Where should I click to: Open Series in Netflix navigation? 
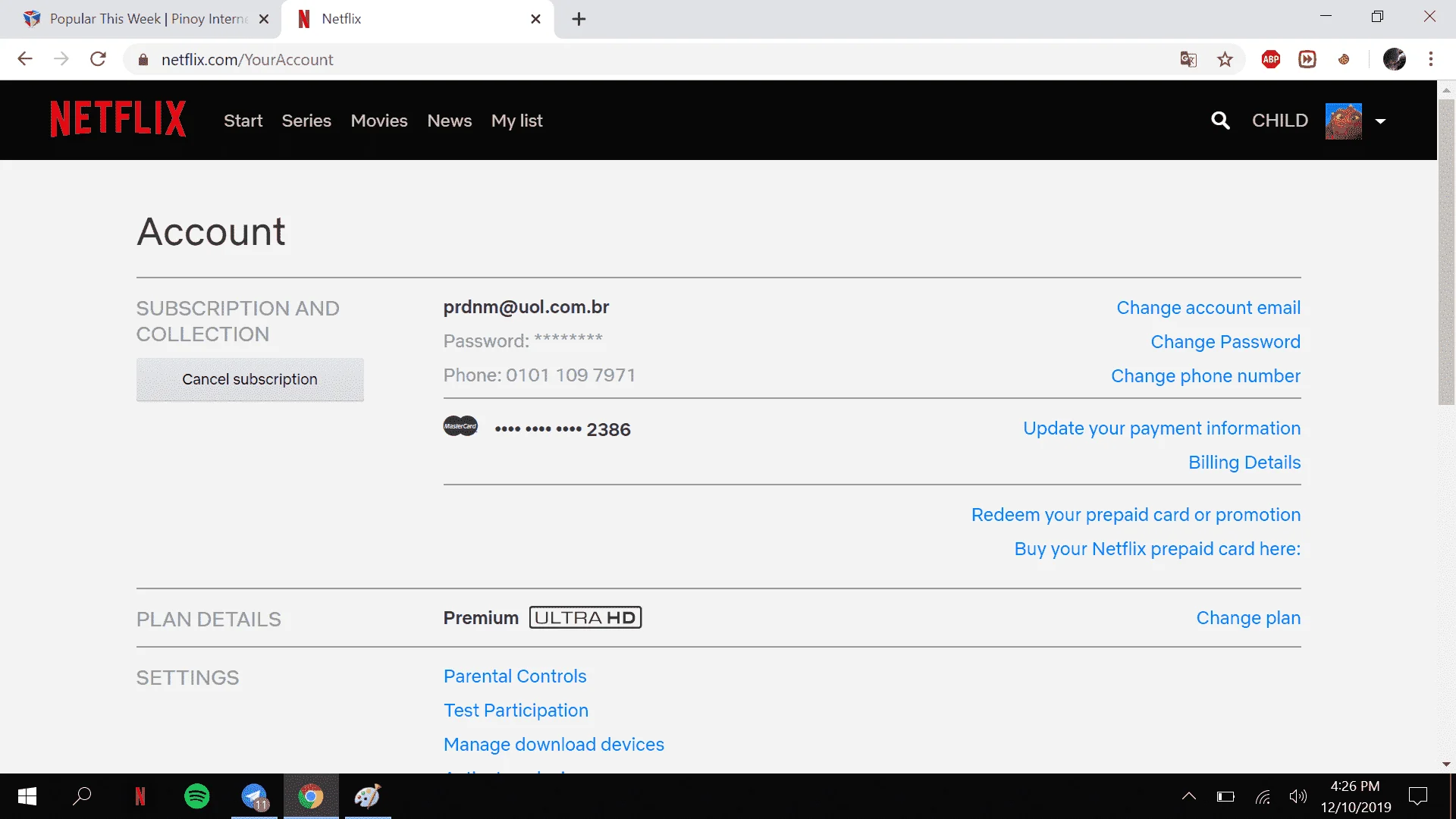306,121
